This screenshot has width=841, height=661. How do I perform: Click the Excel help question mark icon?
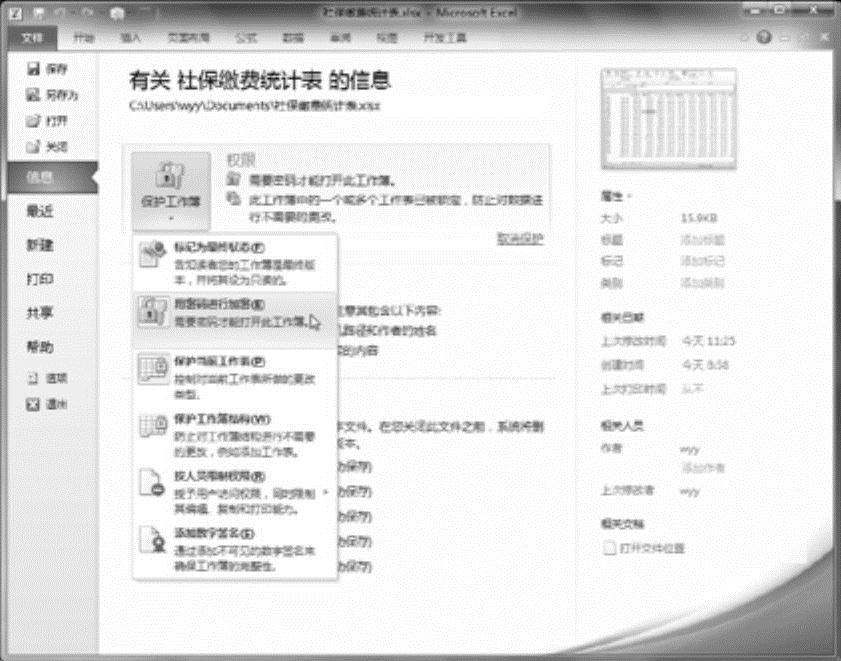tap(764, 37)
